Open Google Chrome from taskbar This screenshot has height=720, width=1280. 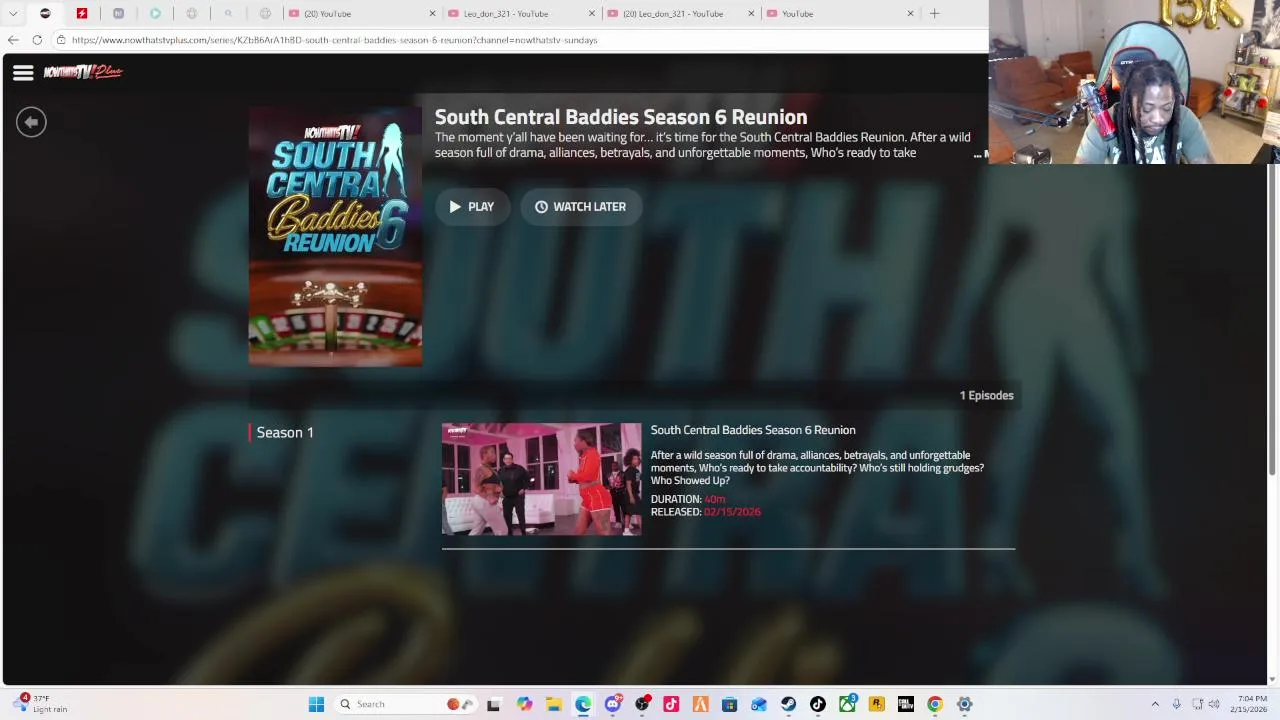pyautogui.click(x=935, y=704)
